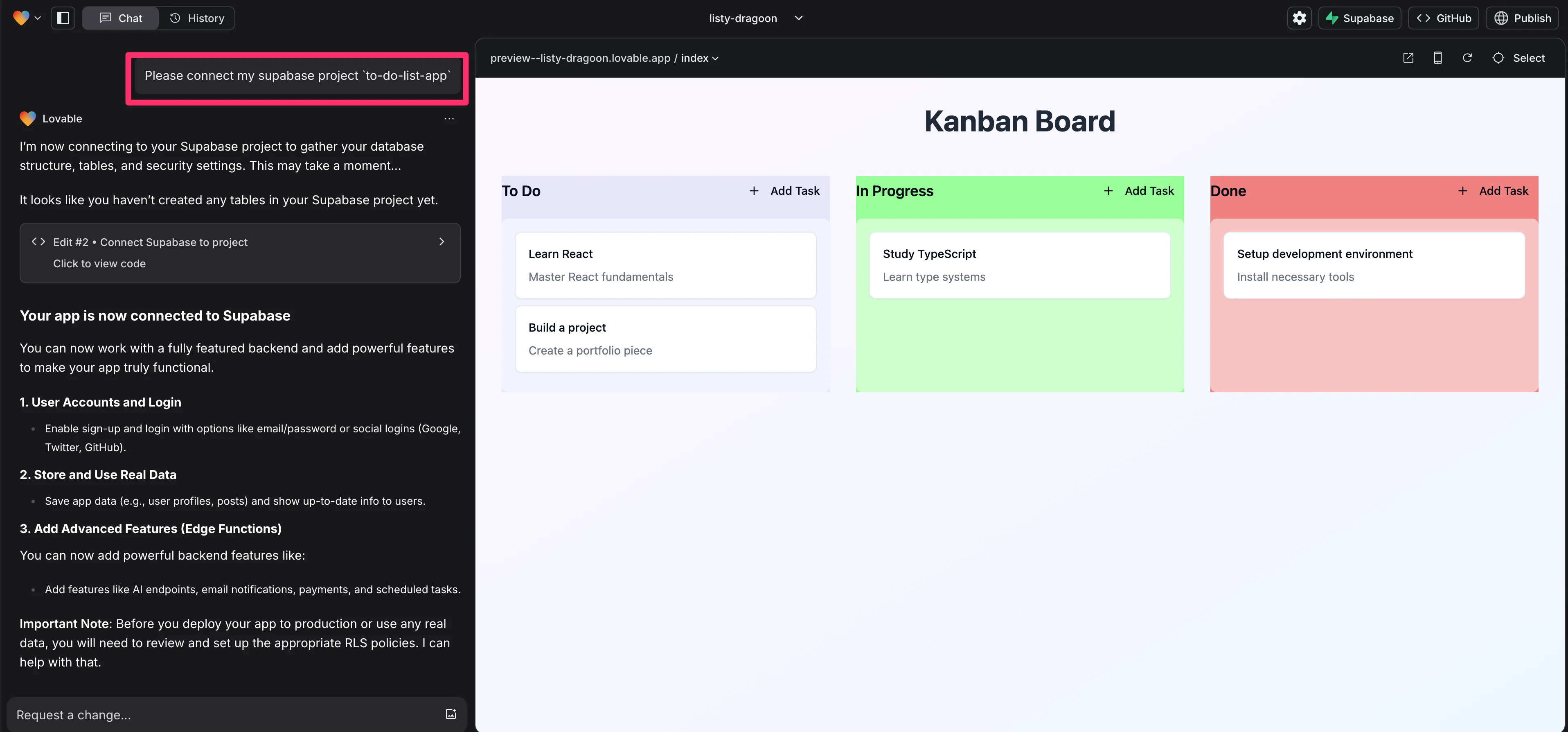Image resolution: width=1568 pixels, height=732 pixels.
Task: Toggle mobile device preview icon
Action: [1437, 58]
